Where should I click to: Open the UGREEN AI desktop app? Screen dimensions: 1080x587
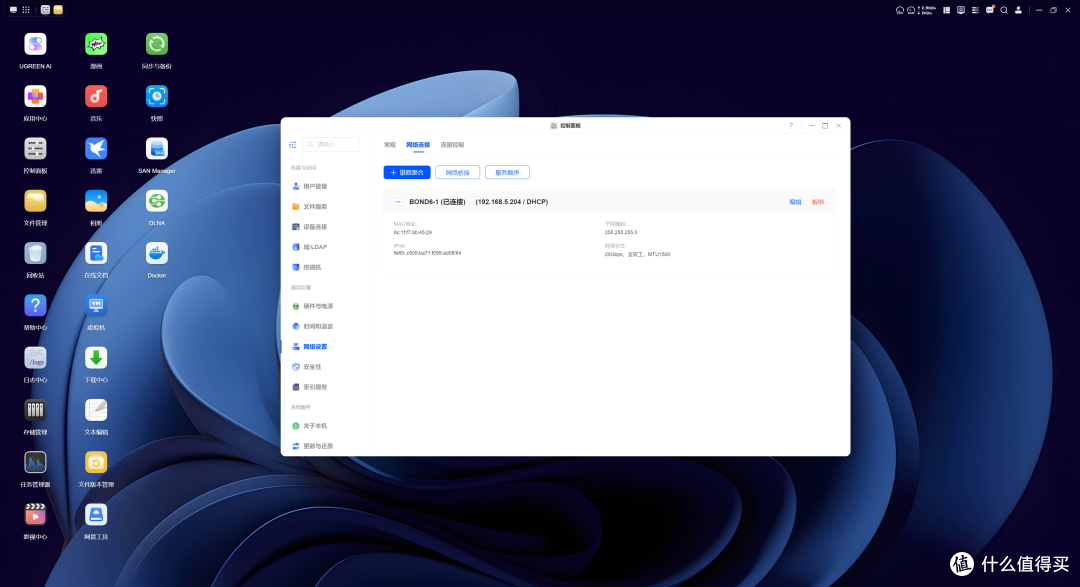pyautogui.click(x=35, y=44)
